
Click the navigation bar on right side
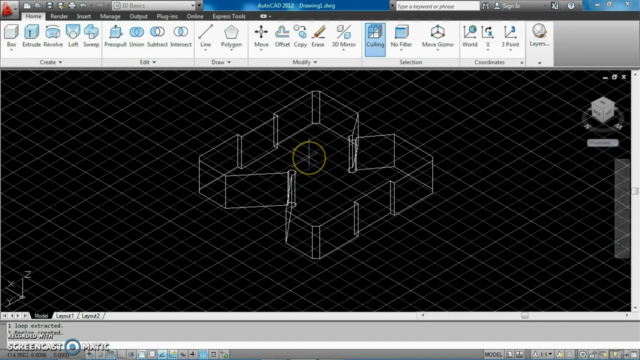tap(622, 208)
